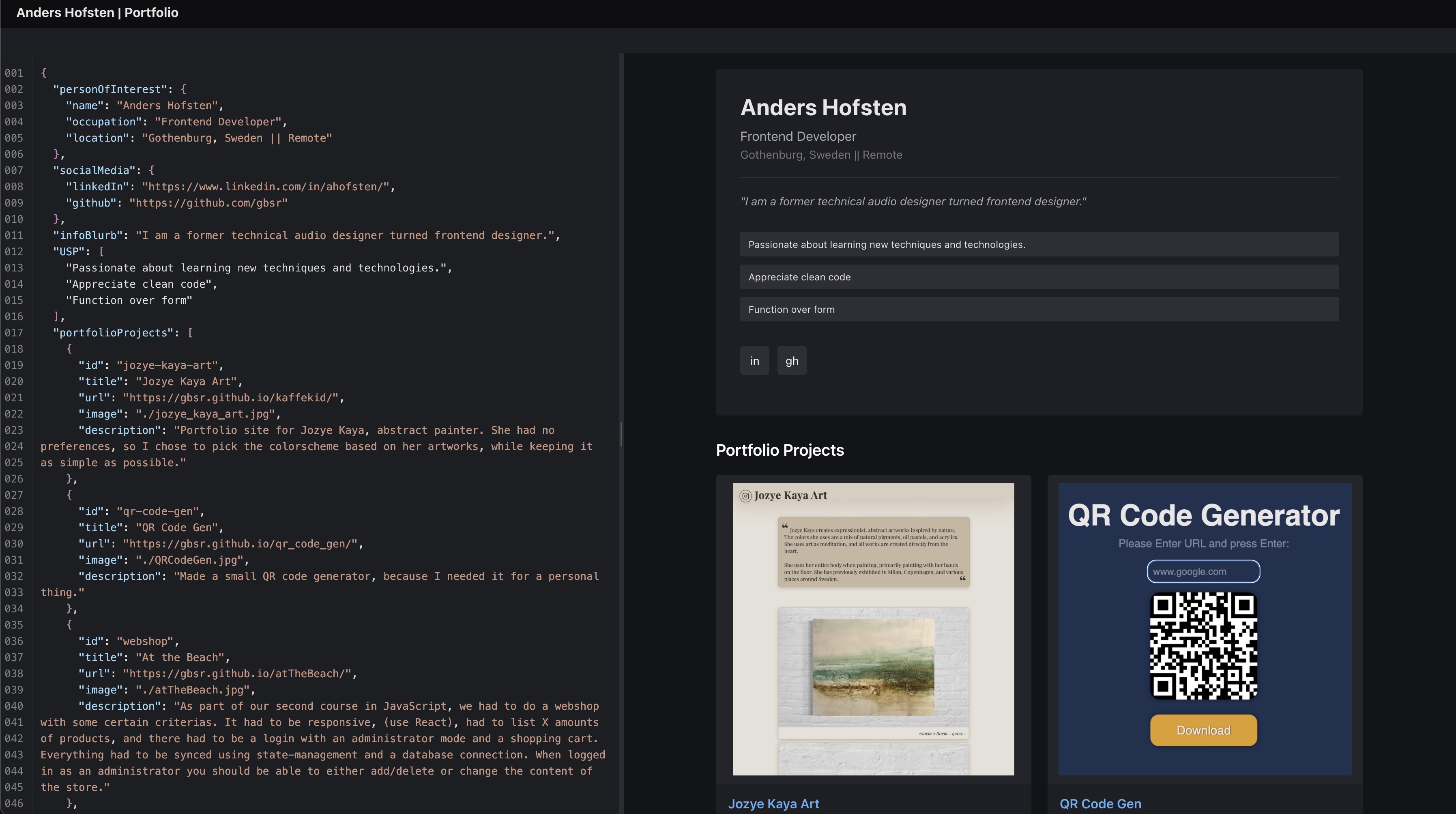Image resolution: width=1456 pixels, height=814 pixels.
Task: Click line number 046 in the gutter
Action: (14, 803)
